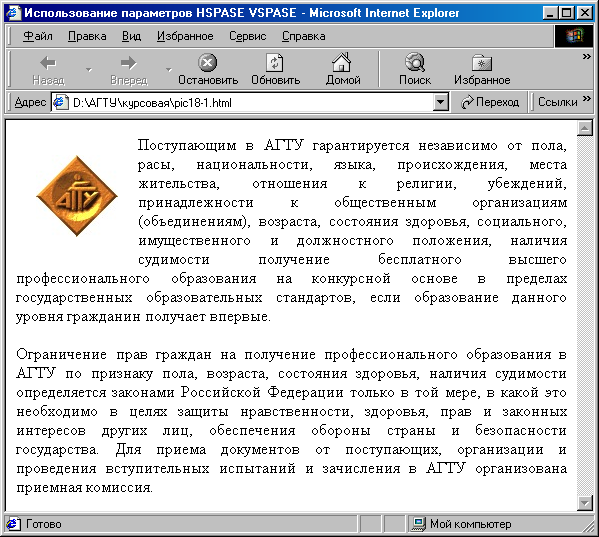Open the Избранное favorites folder icon
The image size is (599, 537).
pyautogui.click(x=482, y=63)
